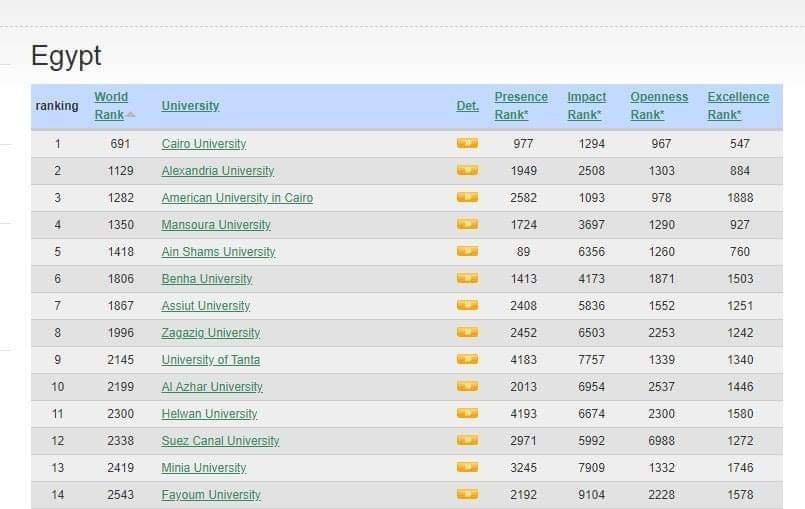Screen dimensions: 805x509
Task: Open Helwan University link
Action: (x=209, y=413)
